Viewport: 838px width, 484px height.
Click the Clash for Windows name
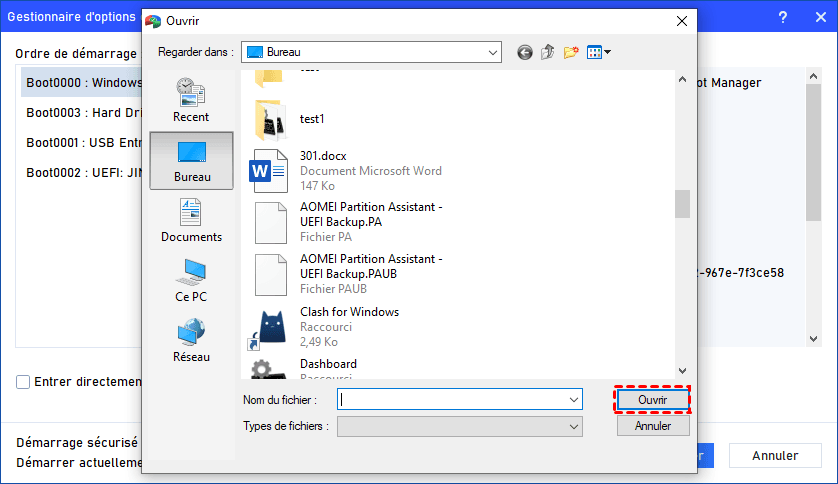(350, 312)
